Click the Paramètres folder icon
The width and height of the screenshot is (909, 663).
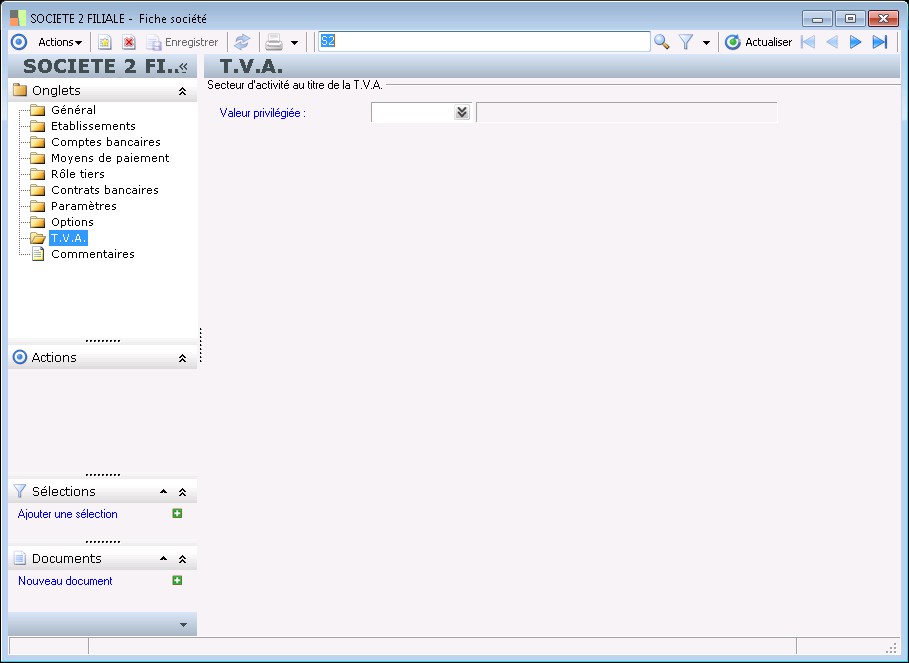(38, 206)
